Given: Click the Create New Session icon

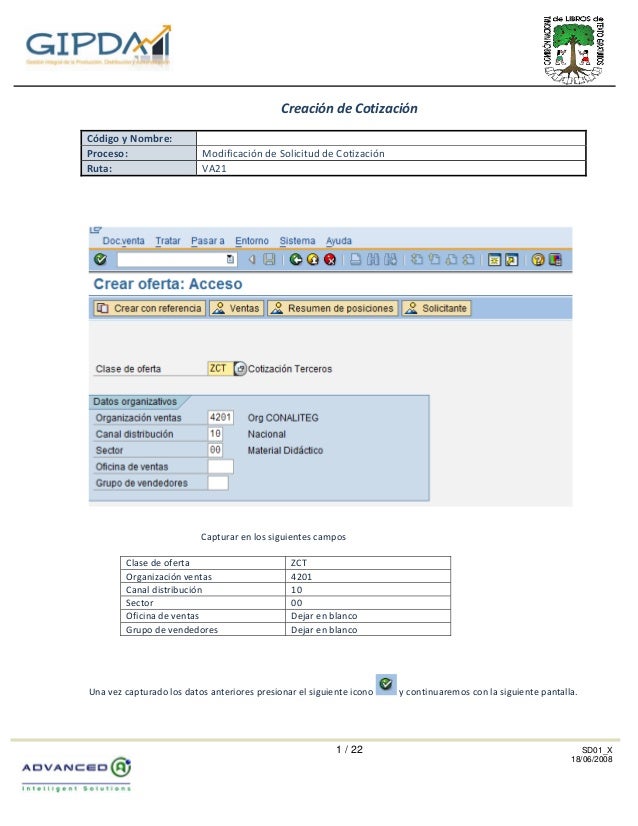Looking at the screenshot, I should coord(494,259).
